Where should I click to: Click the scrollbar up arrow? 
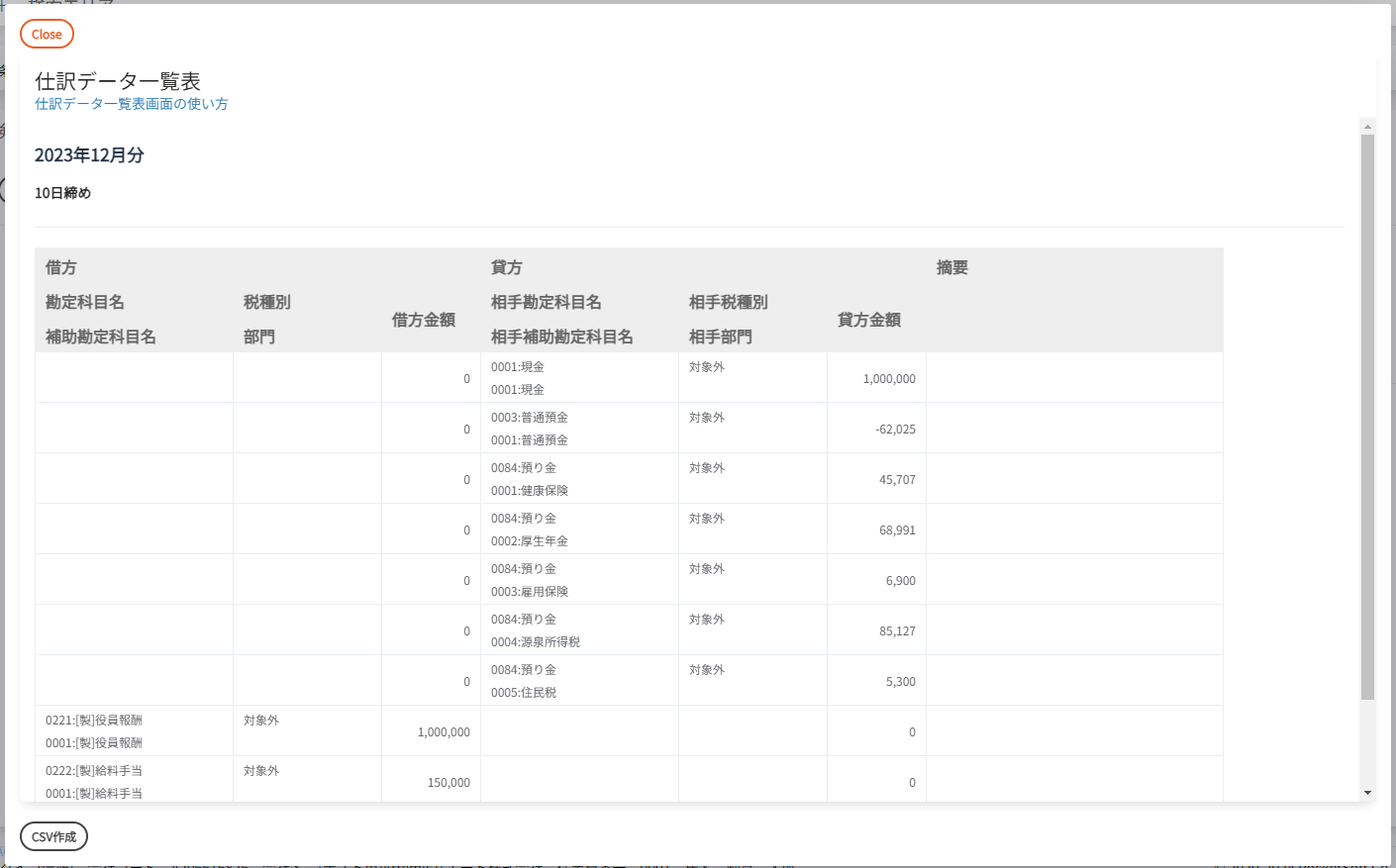[1367, 127]
